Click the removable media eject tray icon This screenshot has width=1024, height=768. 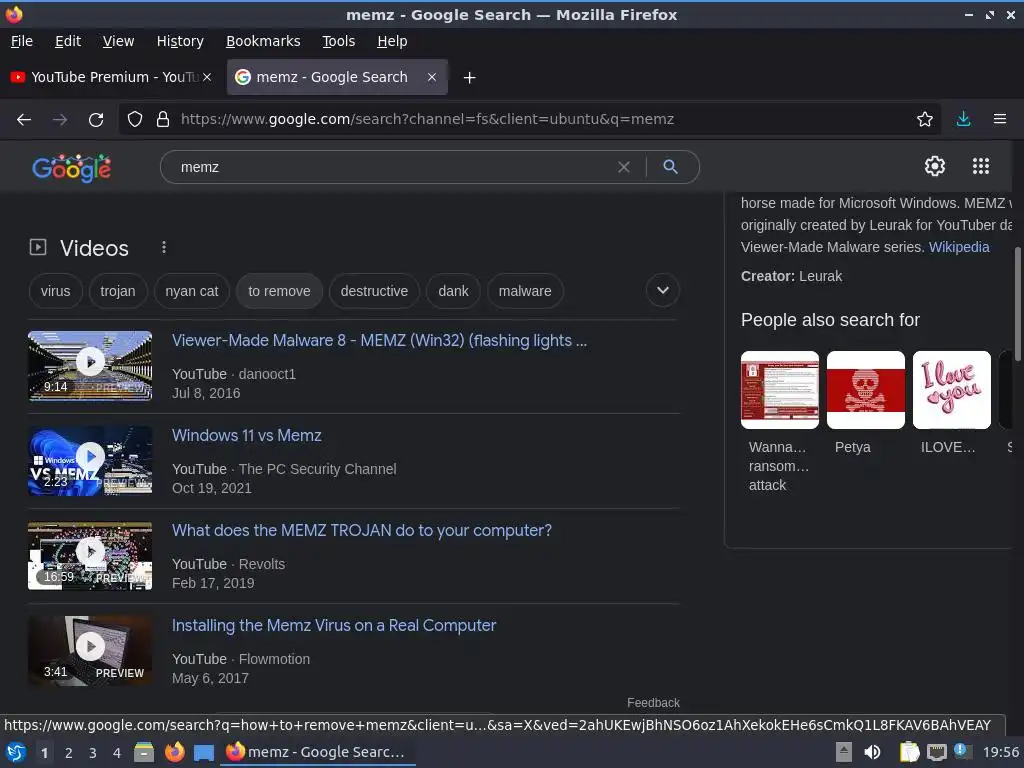tap(844, 752)
